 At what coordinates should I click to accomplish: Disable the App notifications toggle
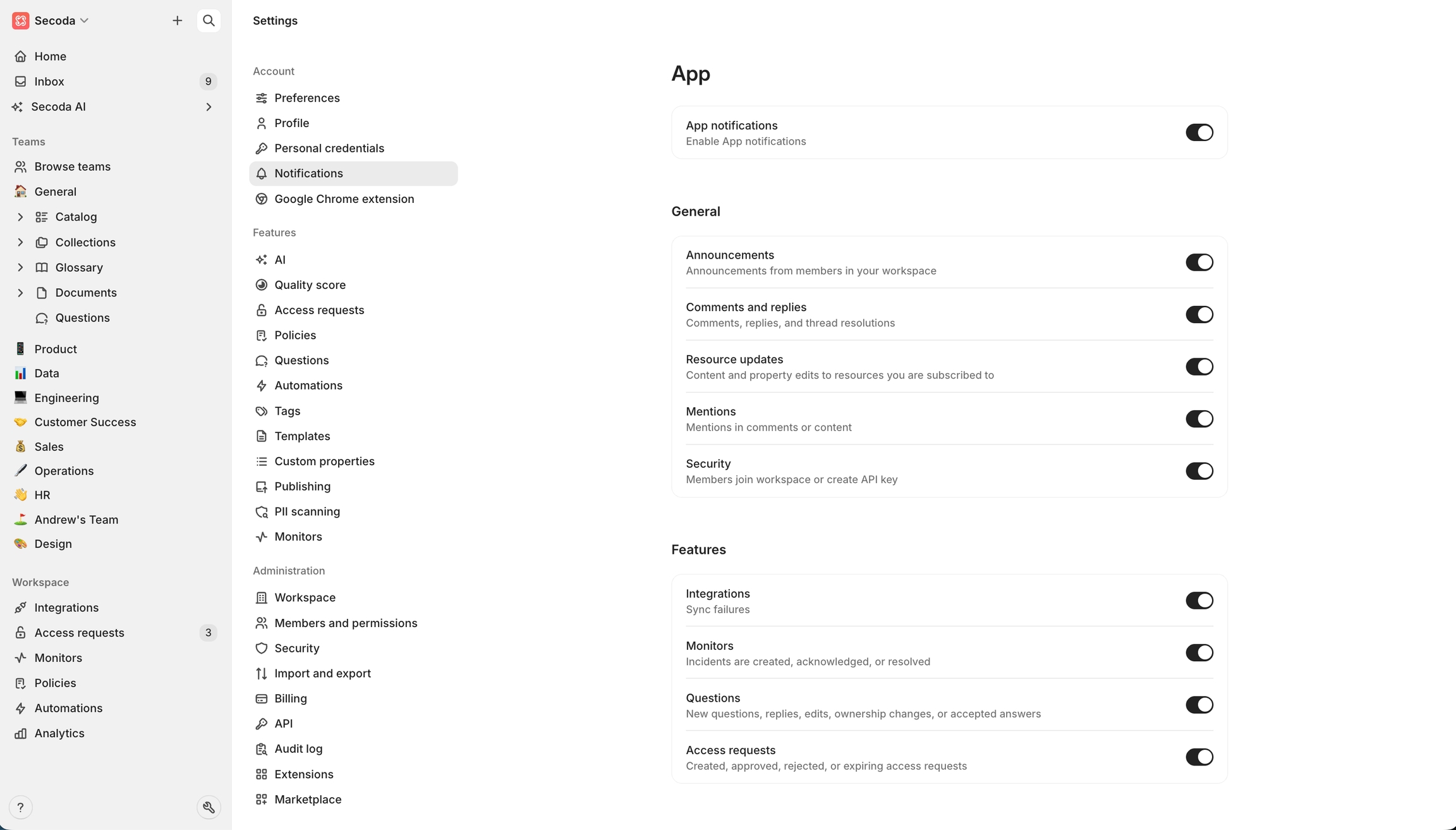1199,133
